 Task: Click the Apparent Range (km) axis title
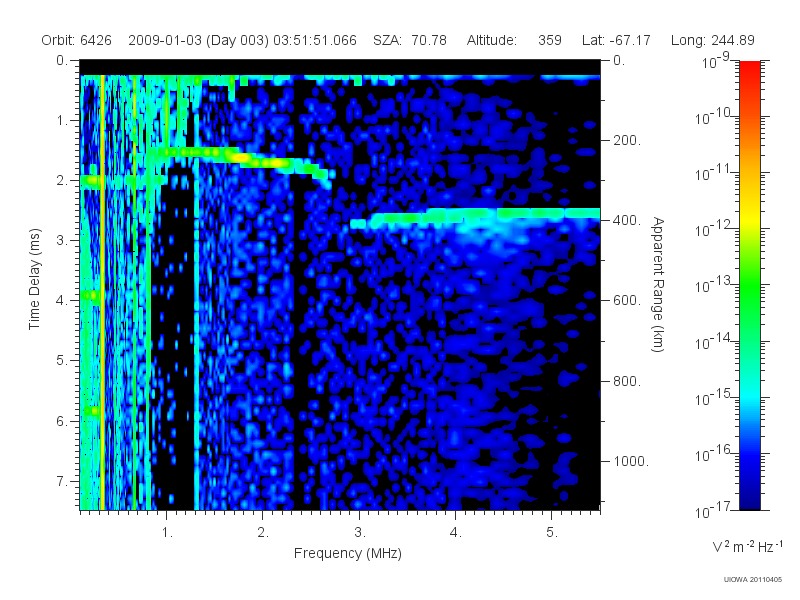pos(658,284)
